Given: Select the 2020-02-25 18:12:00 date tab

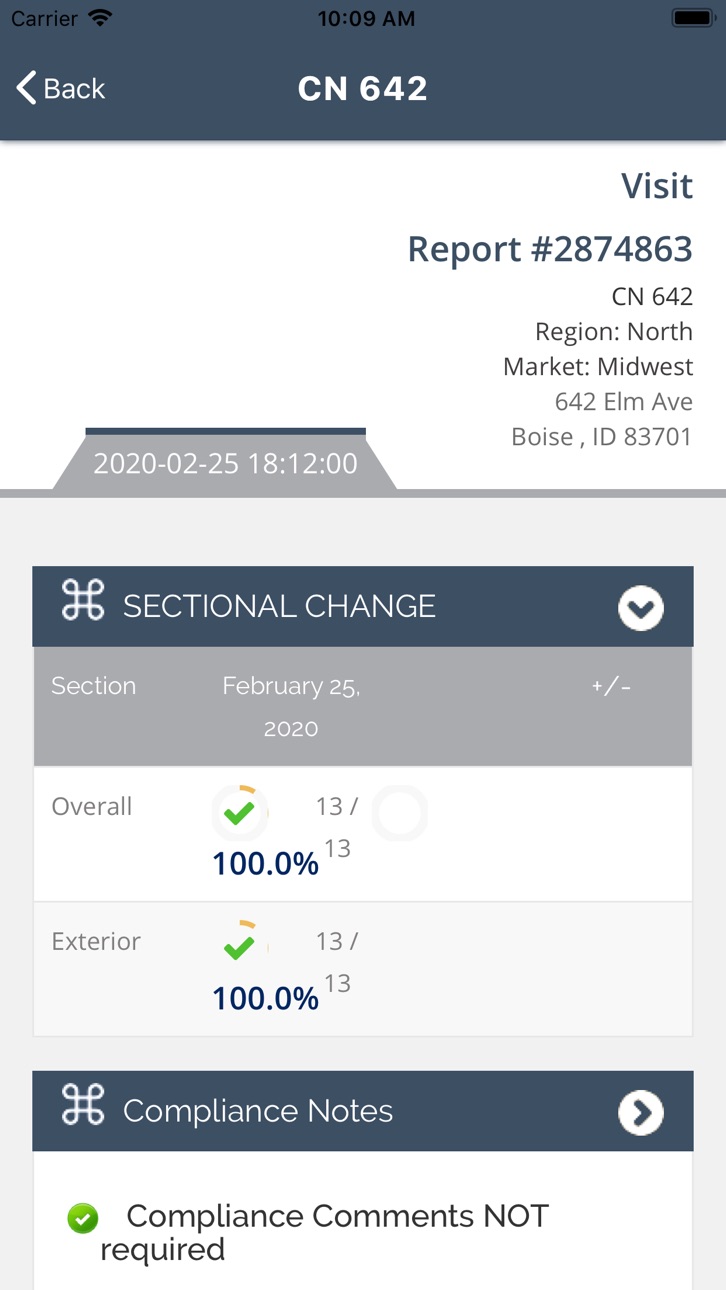Looking at the screenshot, I should tap(225, 463).
